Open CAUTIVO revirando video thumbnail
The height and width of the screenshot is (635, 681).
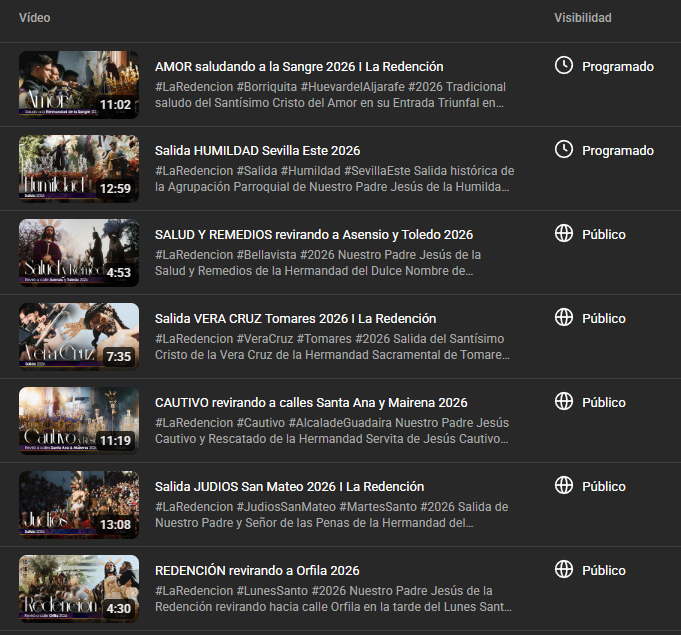point(79,420)
